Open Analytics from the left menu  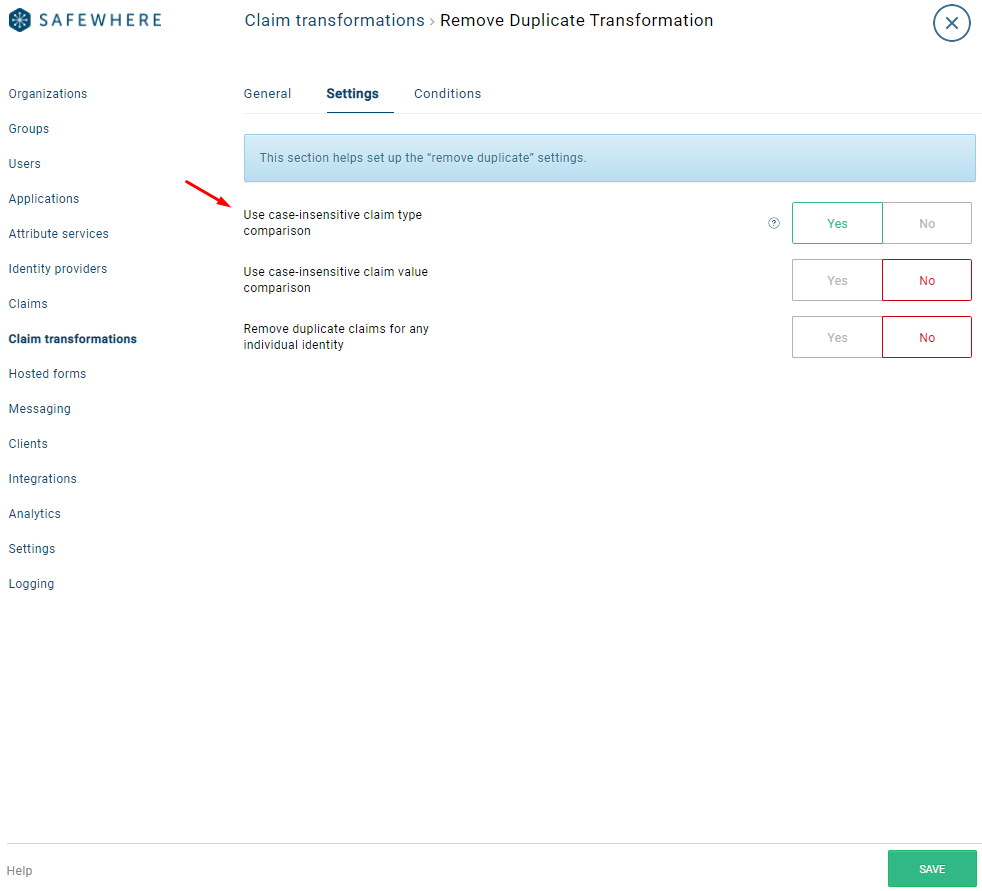35,514
